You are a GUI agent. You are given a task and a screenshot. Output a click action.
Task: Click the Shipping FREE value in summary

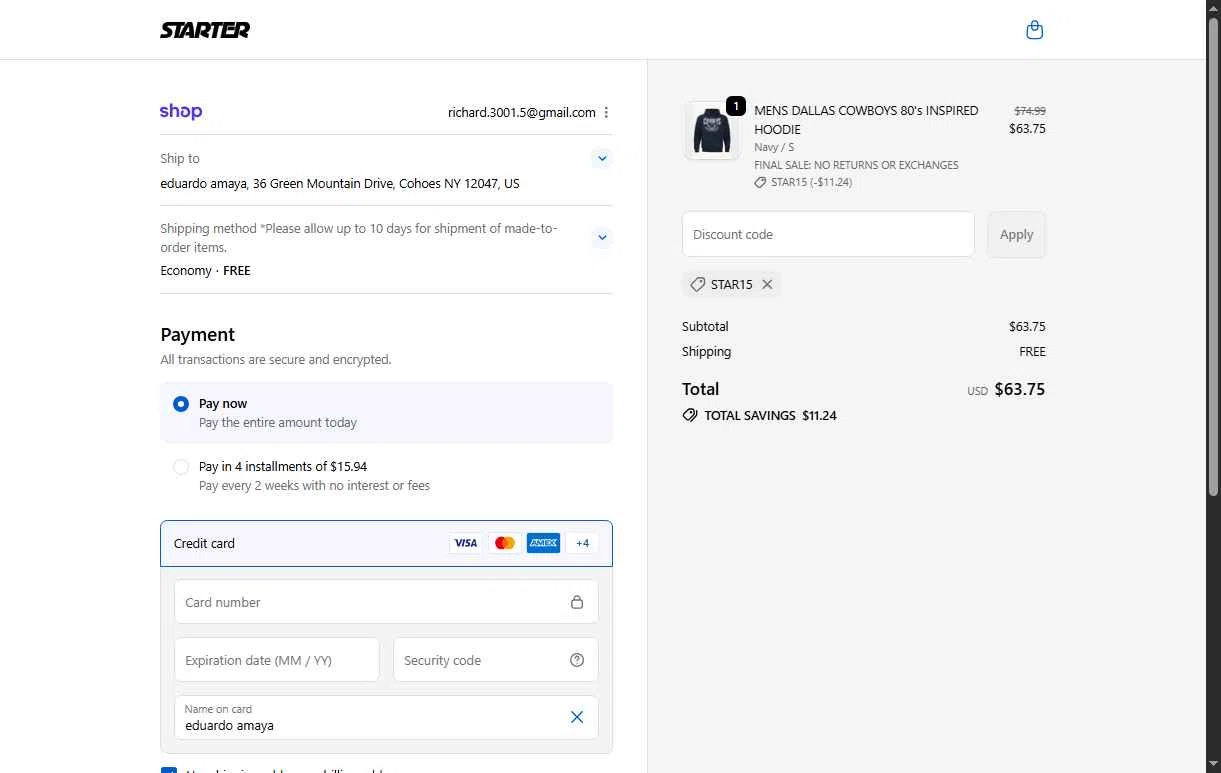tap(1032, 352)
